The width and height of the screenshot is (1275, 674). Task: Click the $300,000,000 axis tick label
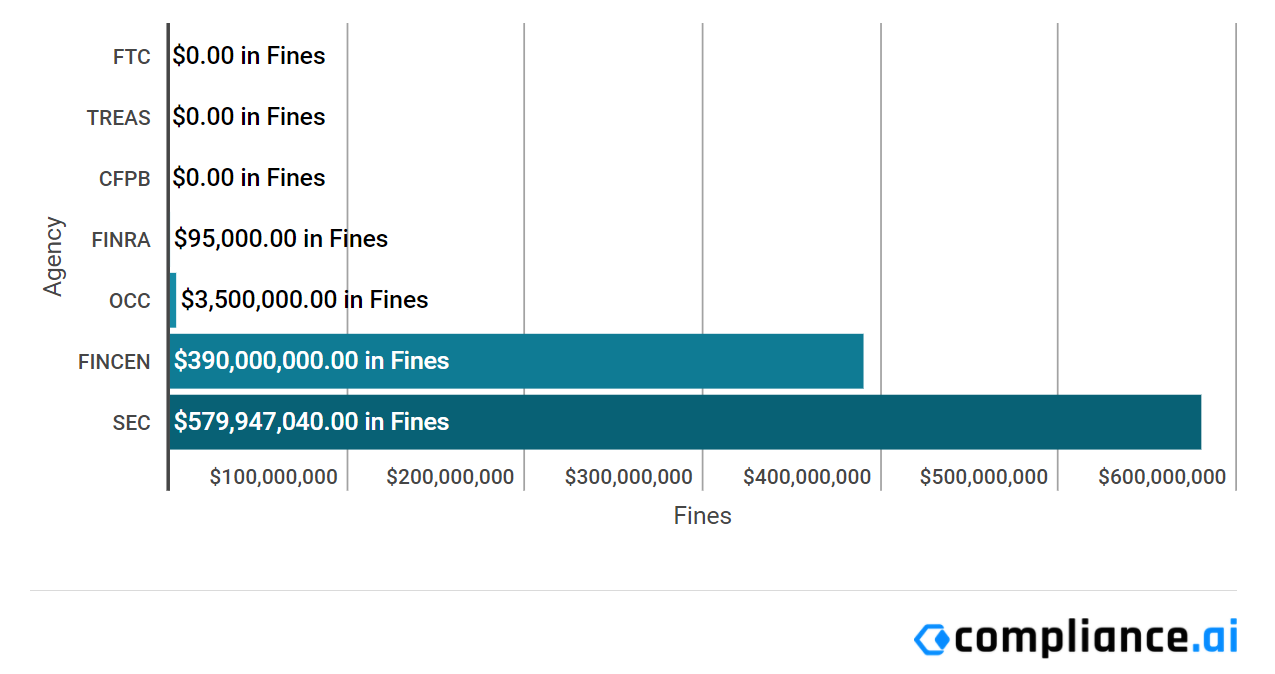[629, 477]
